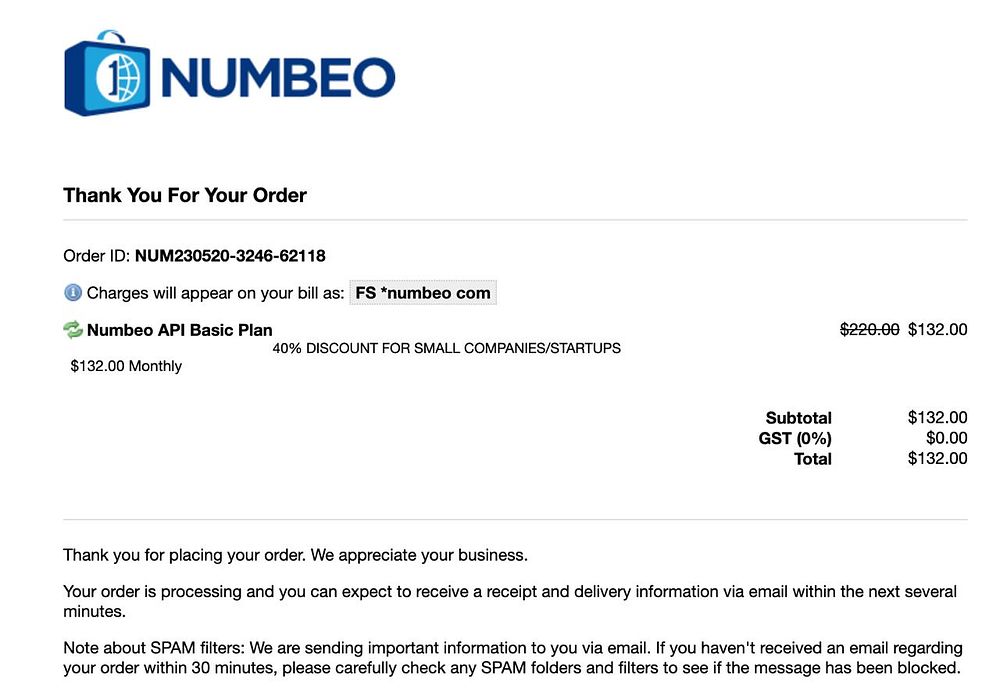Select the order ID NUM230520-3246-62118
1000x700 pixels.
point(230,256)
